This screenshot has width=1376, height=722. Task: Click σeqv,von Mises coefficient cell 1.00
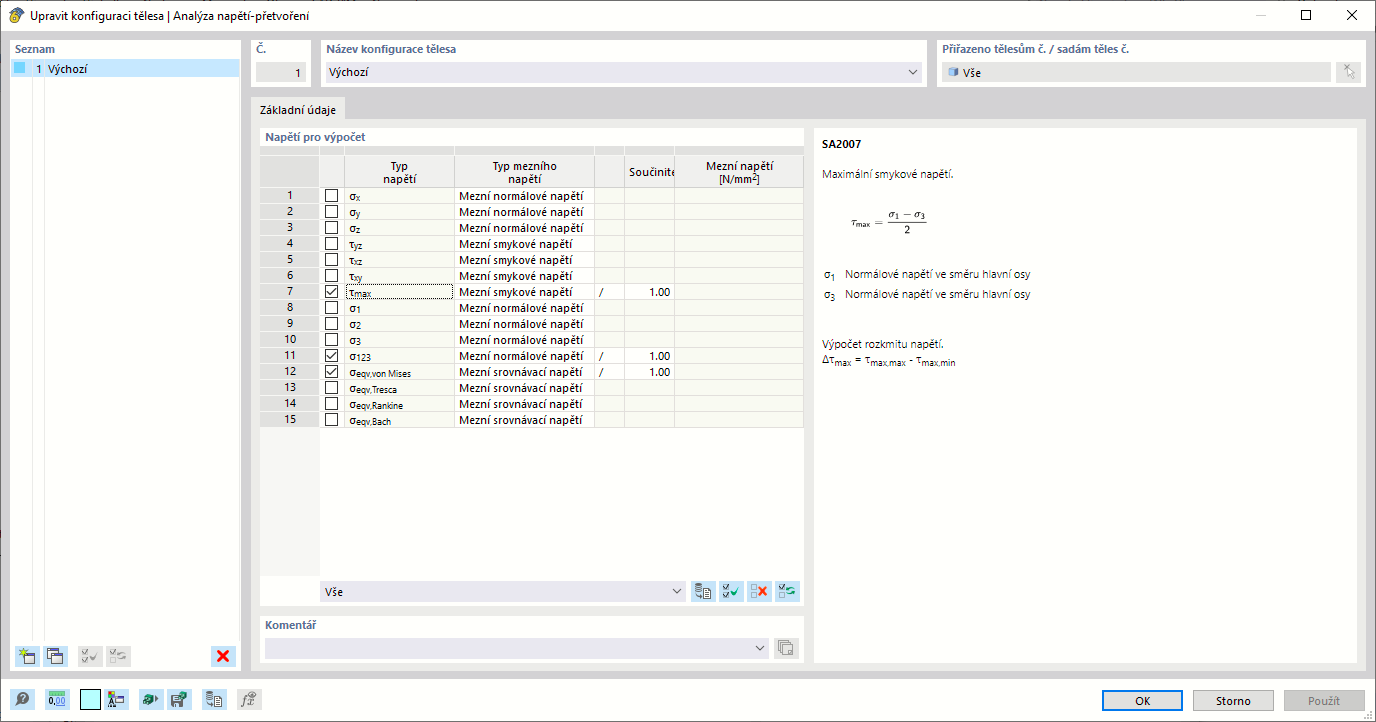point(649,372)
